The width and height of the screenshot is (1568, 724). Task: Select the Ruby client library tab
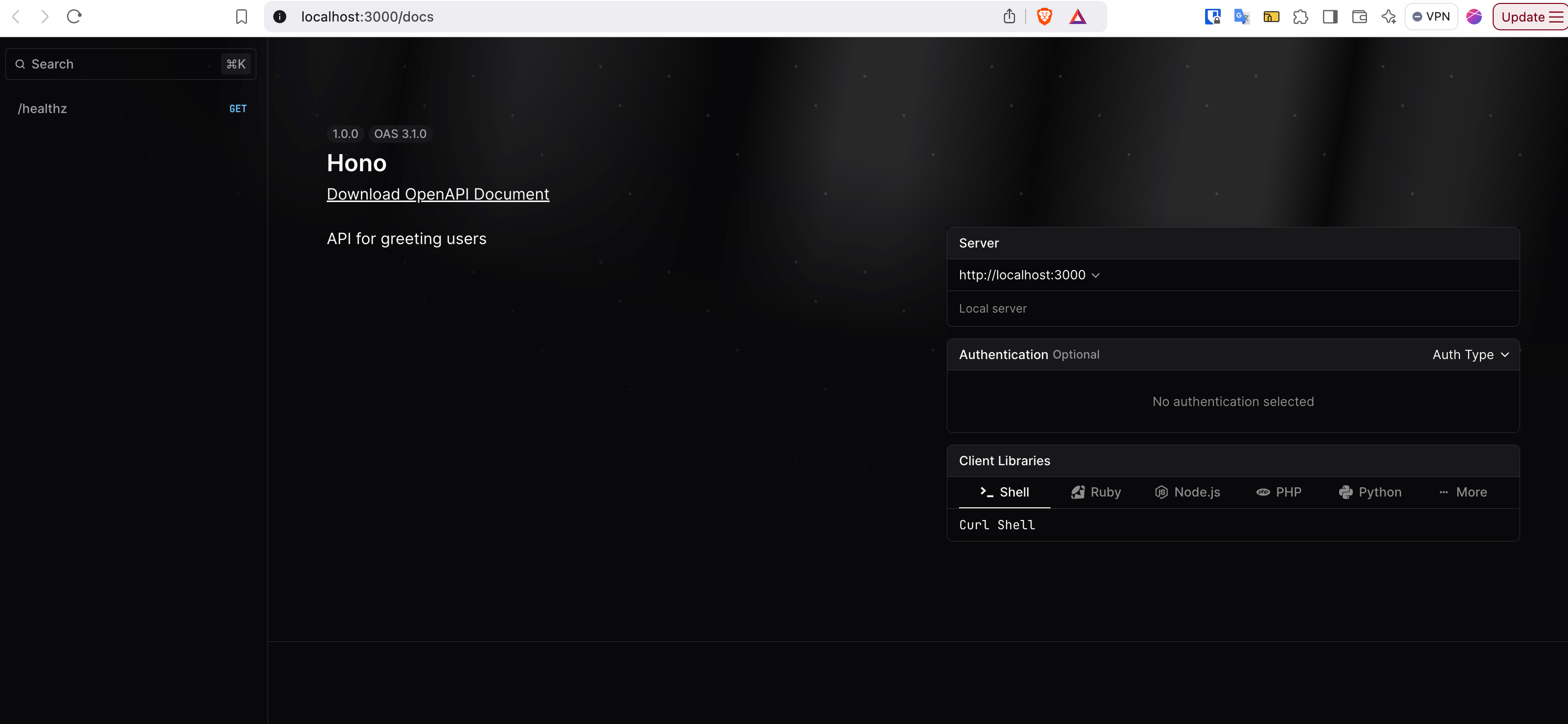pos(1096,492)
